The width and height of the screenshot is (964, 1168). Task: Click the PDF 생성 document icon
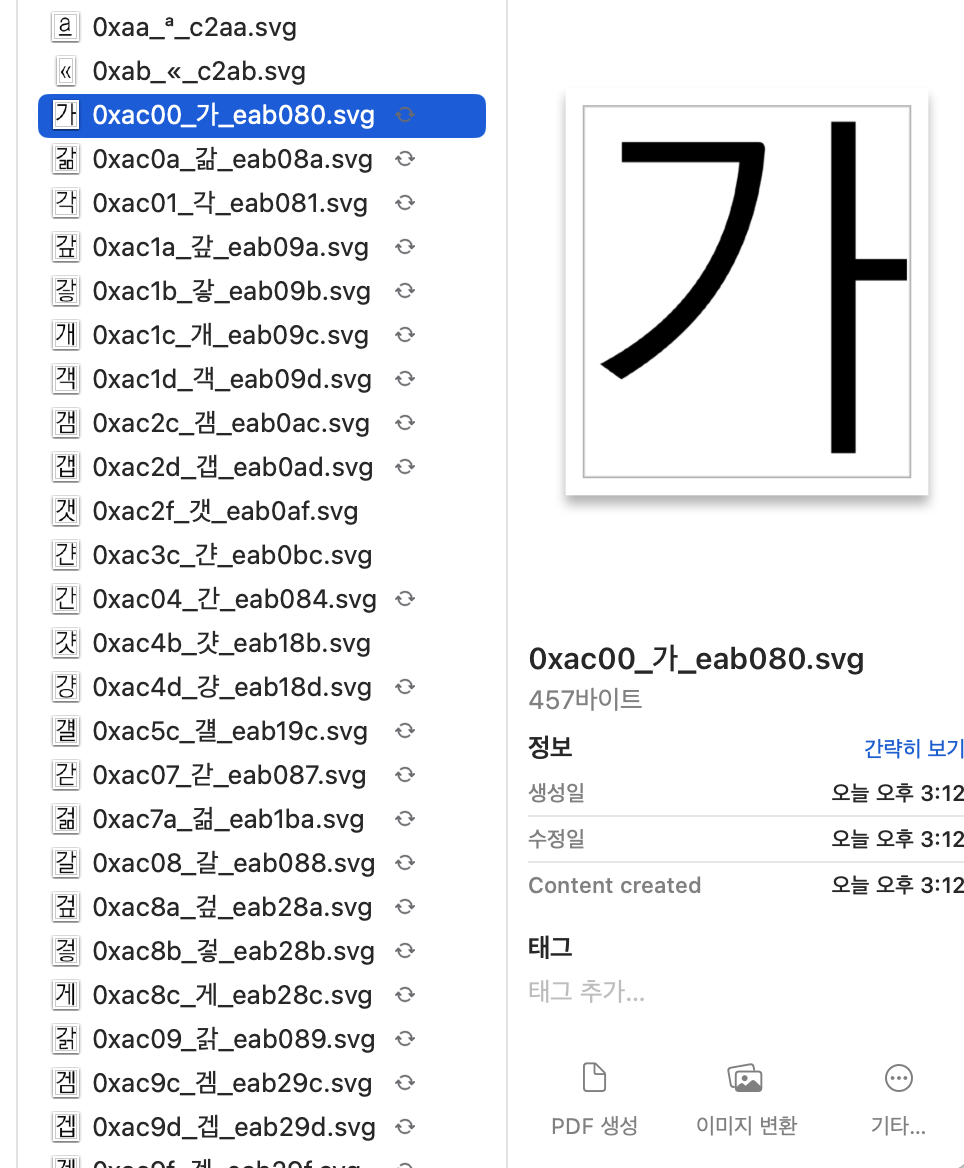click(593, 1078)
